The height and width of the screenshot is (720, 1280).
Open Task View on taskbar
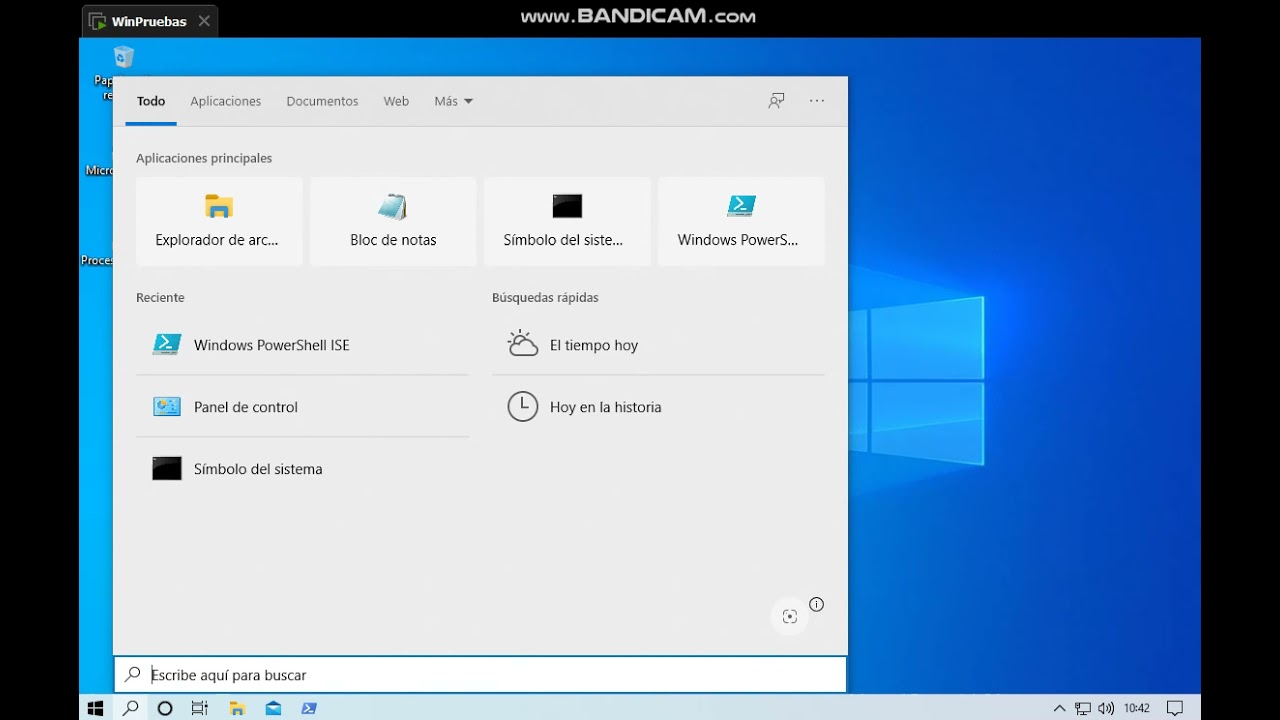200,708
